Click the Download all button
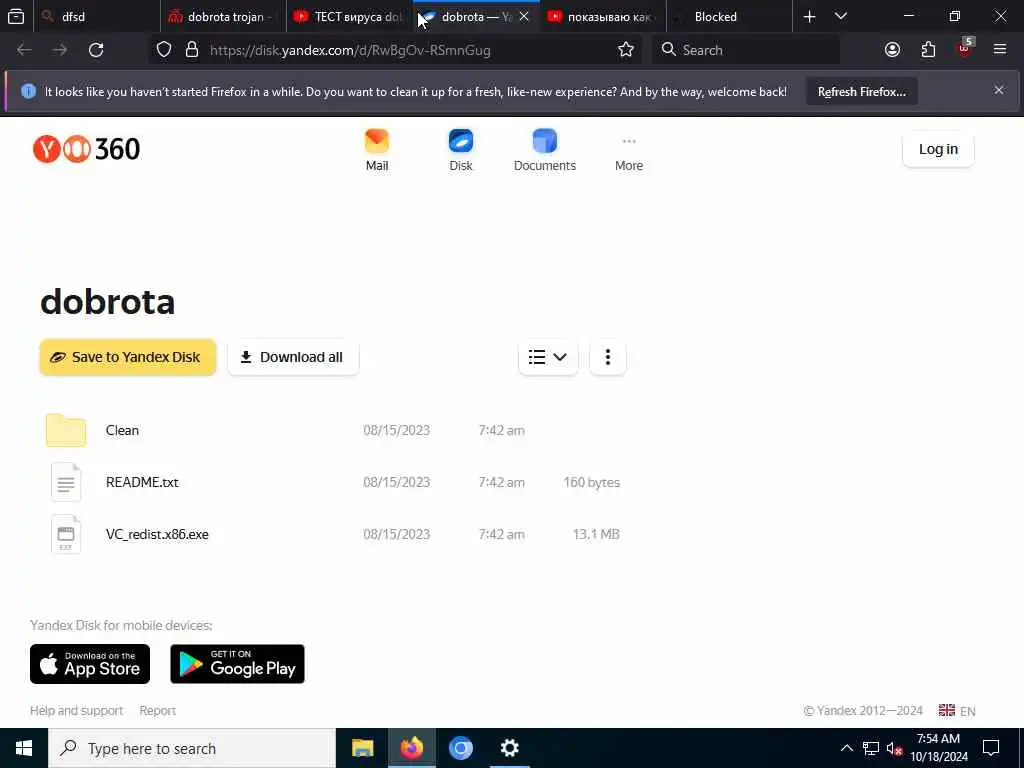The image size is (1024, 768). pos(293,357)
